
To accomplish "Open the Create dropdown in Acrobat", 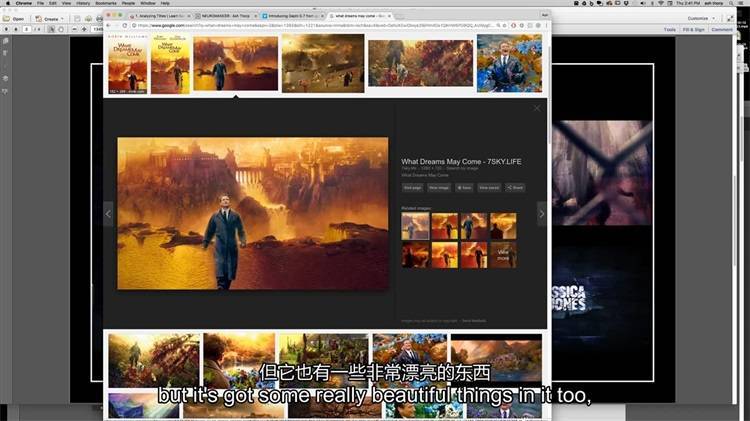I will (49, 19).
